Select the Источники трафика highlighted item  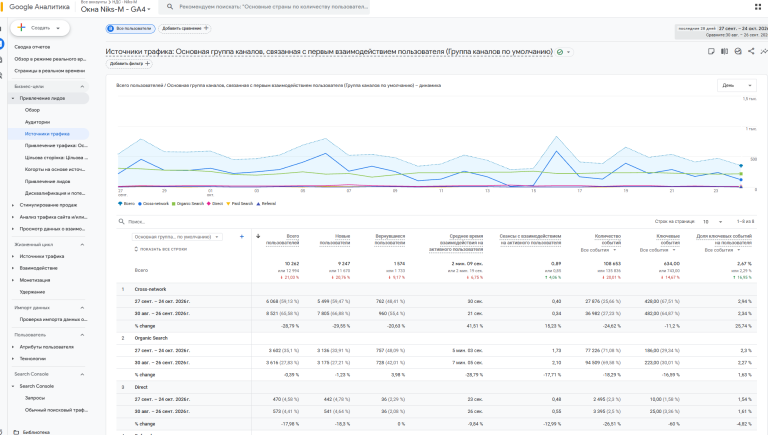tap(48, 134)
